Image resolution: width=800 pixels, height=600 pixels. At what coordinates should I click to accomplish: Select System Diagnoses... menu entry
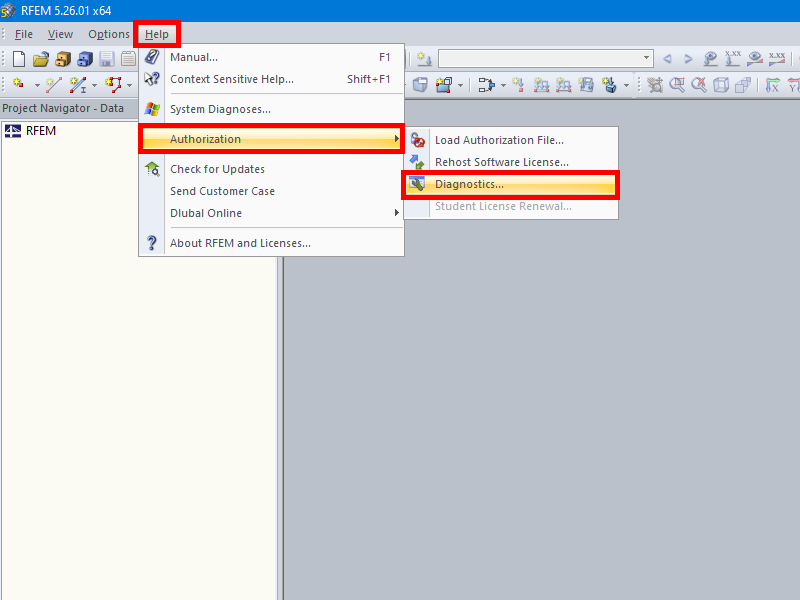coord(271,109)
